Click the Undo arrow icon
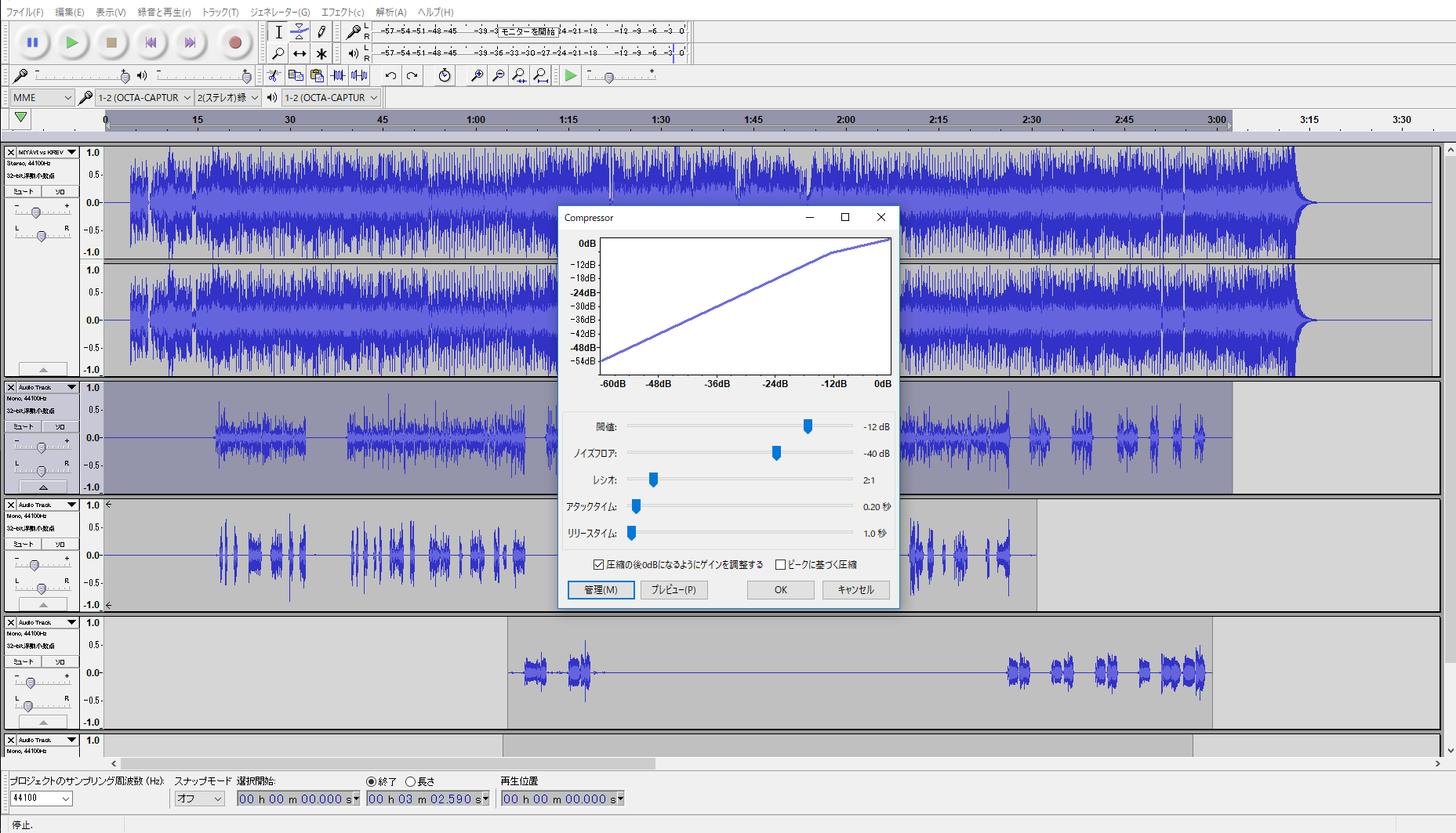 pos(390,76)
